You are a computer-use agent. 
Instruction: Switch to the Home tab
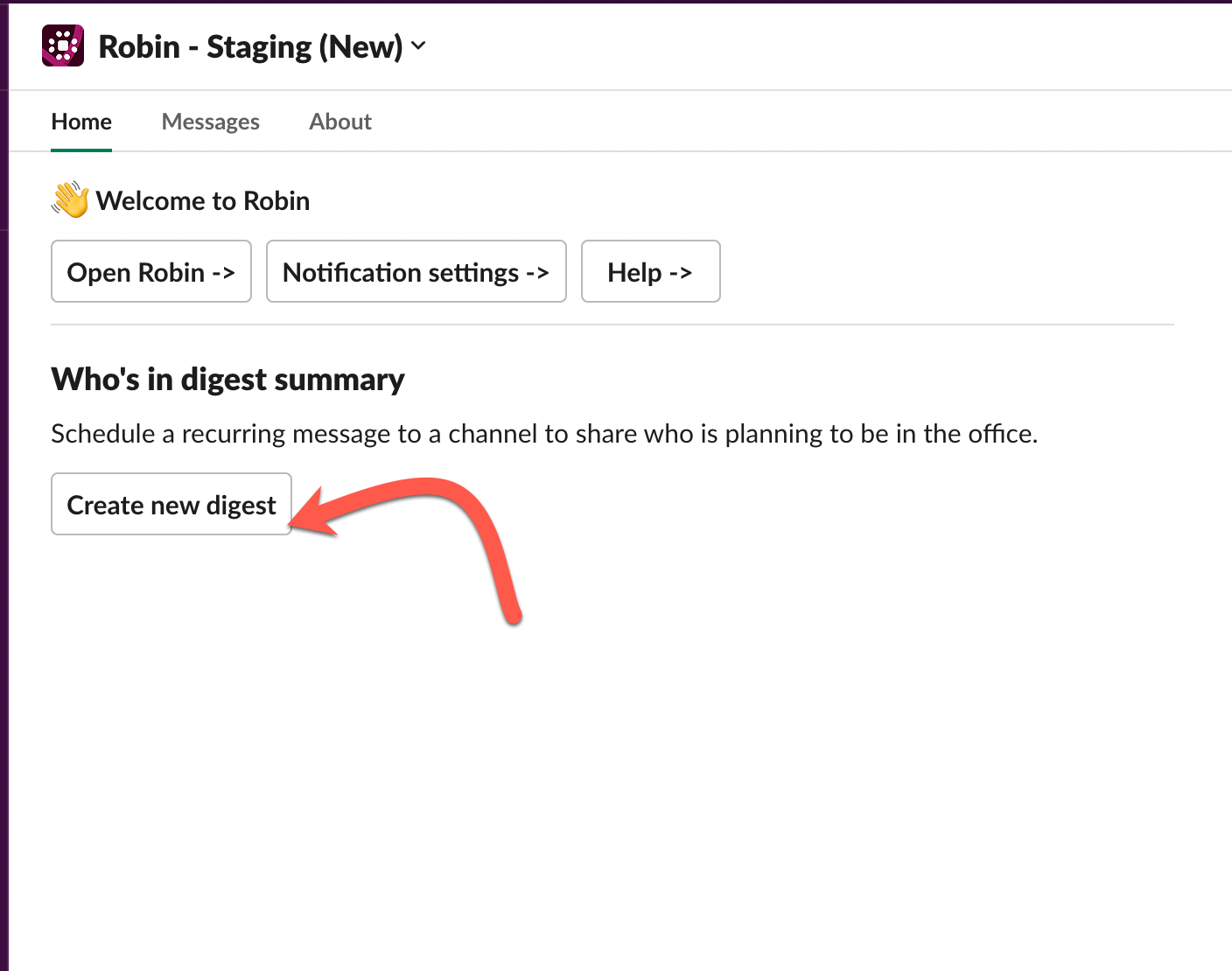[81, 122]
